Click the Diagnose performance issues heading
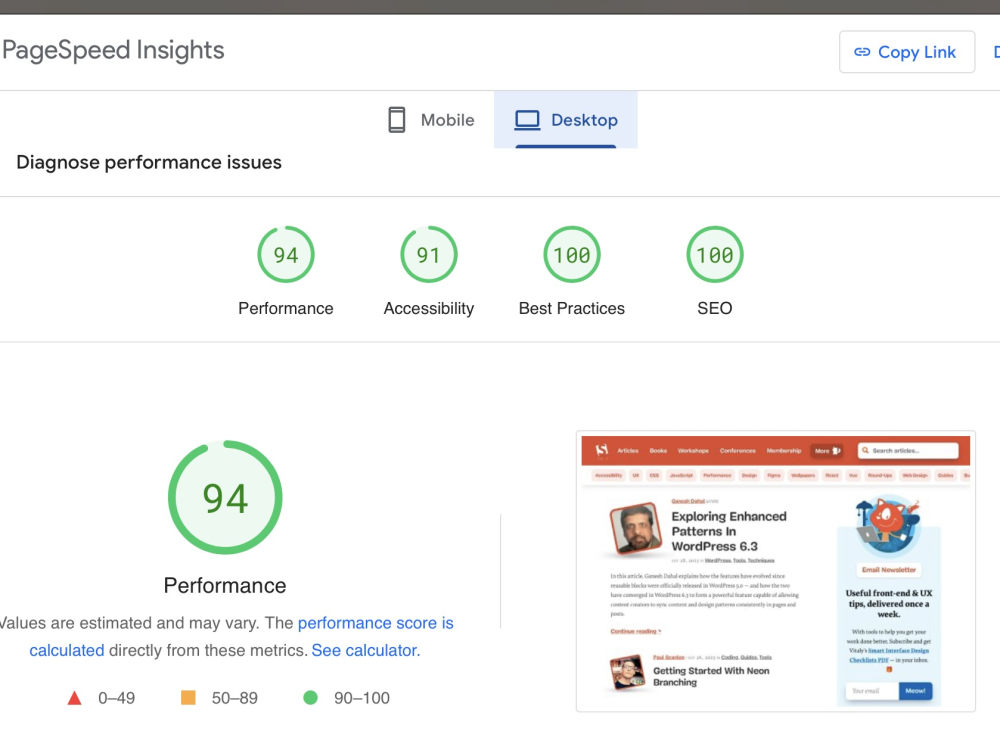1000x750 pixels. [149, 162]
